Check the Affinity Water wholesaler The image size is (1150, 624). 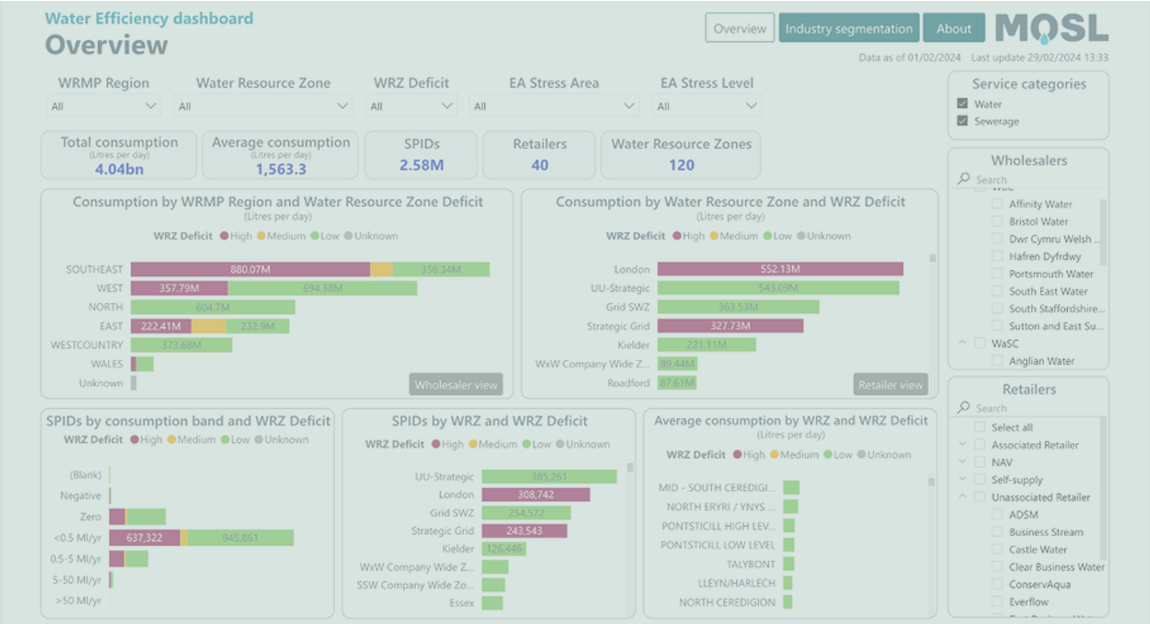coord(996,203)
